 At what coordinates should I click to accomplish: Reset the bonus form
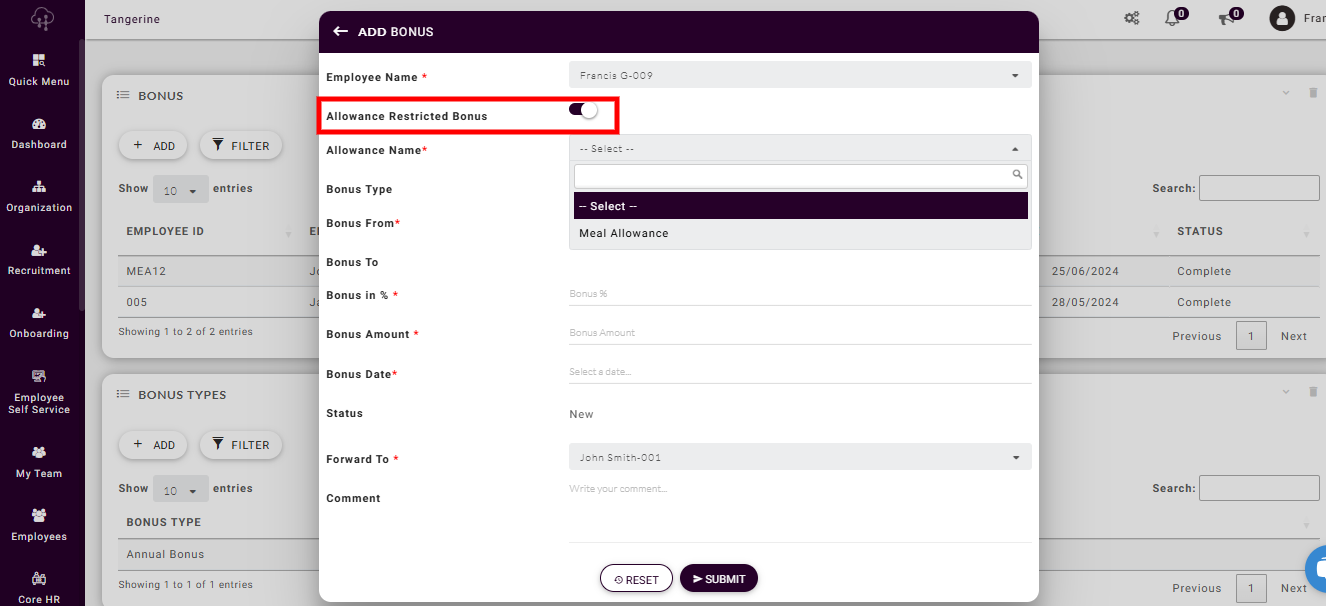636,579
